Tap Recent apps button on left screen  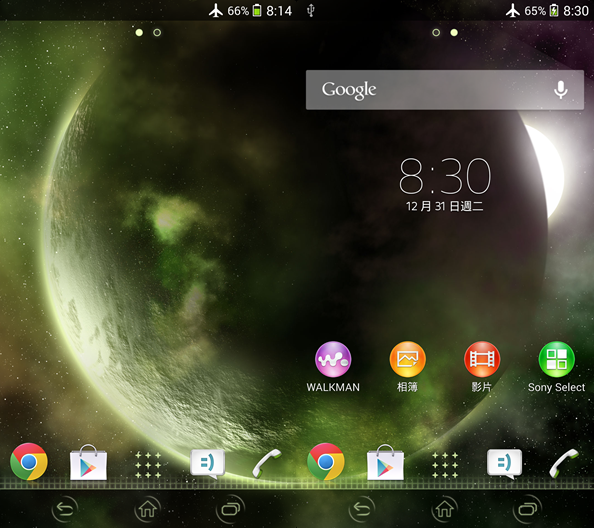coord(230,509)
